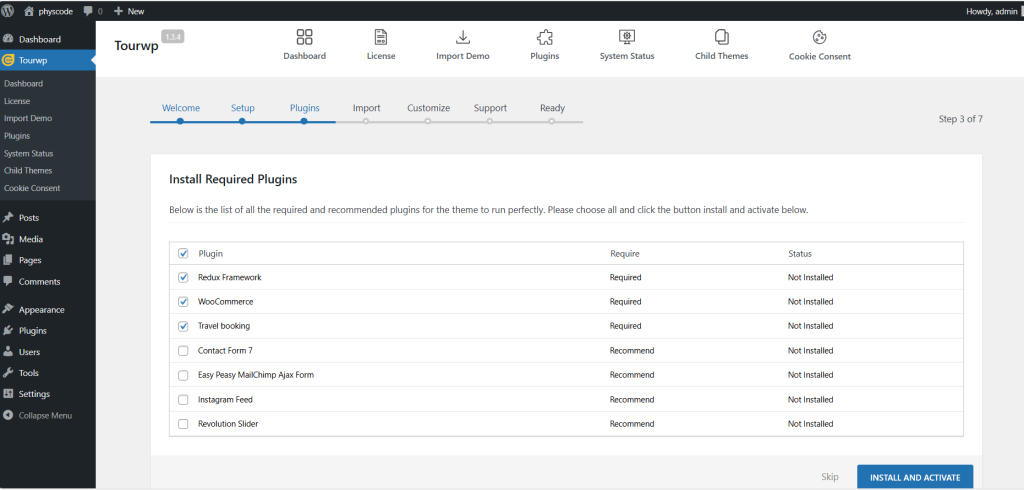The image size is (1024, 490).
Task: Click the Plugins puzzle icon in header
Action: pos(545,37)
